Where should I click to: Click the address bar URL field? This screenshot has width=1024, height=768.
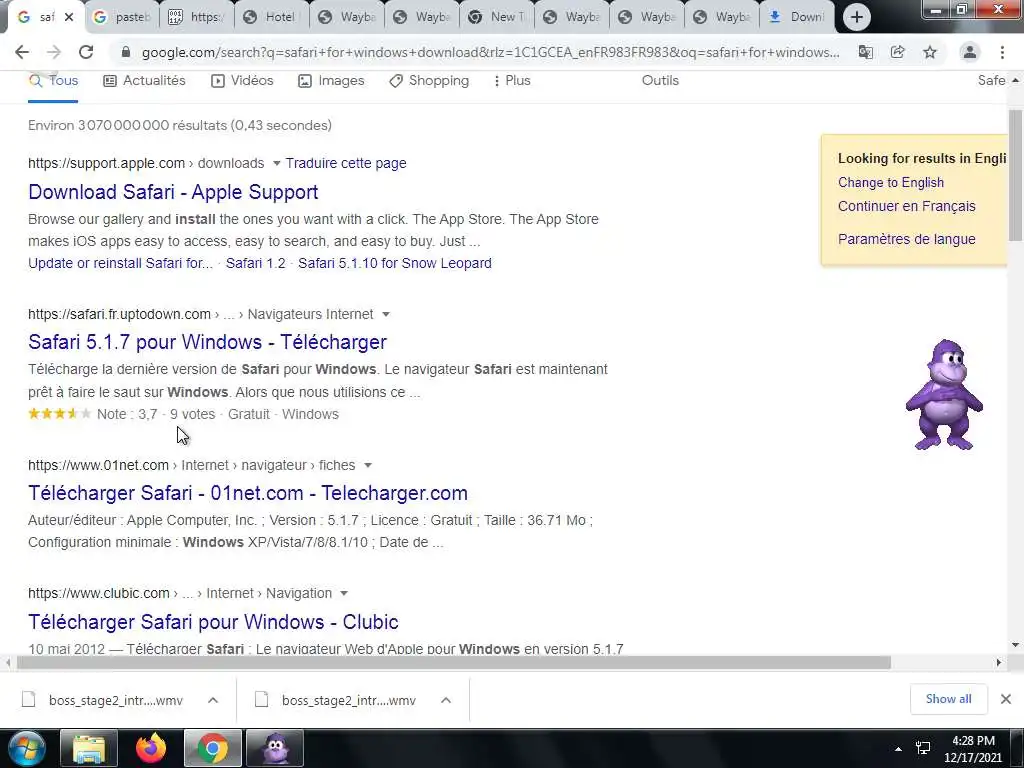tap(490, 52)
